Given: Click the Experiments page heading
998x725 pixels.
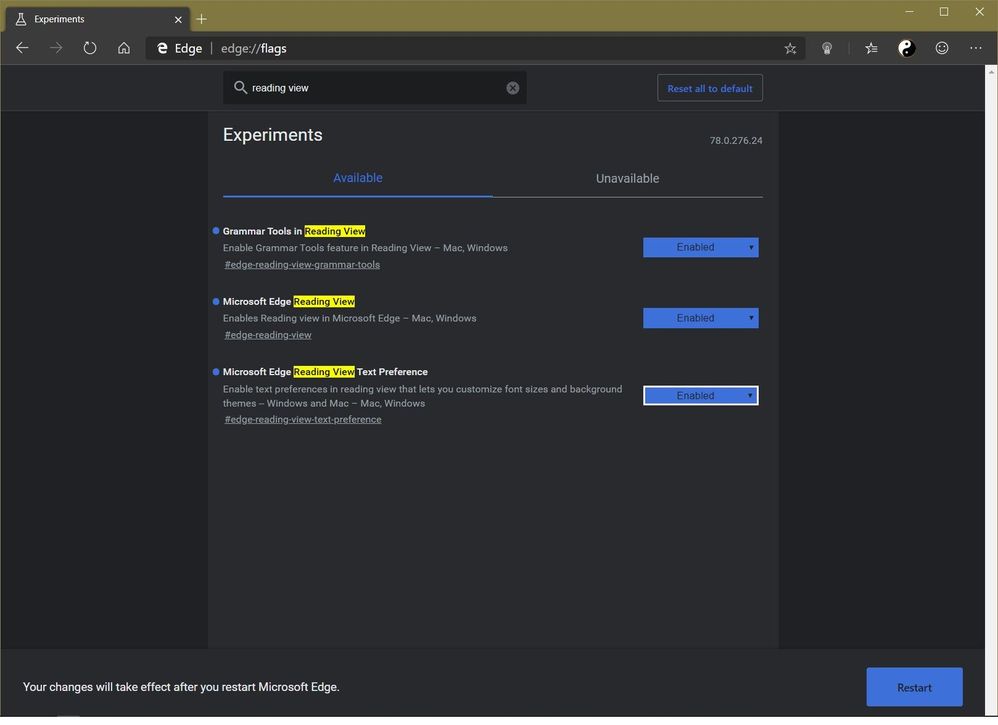Looking at the screenshot, I should 272,135.
